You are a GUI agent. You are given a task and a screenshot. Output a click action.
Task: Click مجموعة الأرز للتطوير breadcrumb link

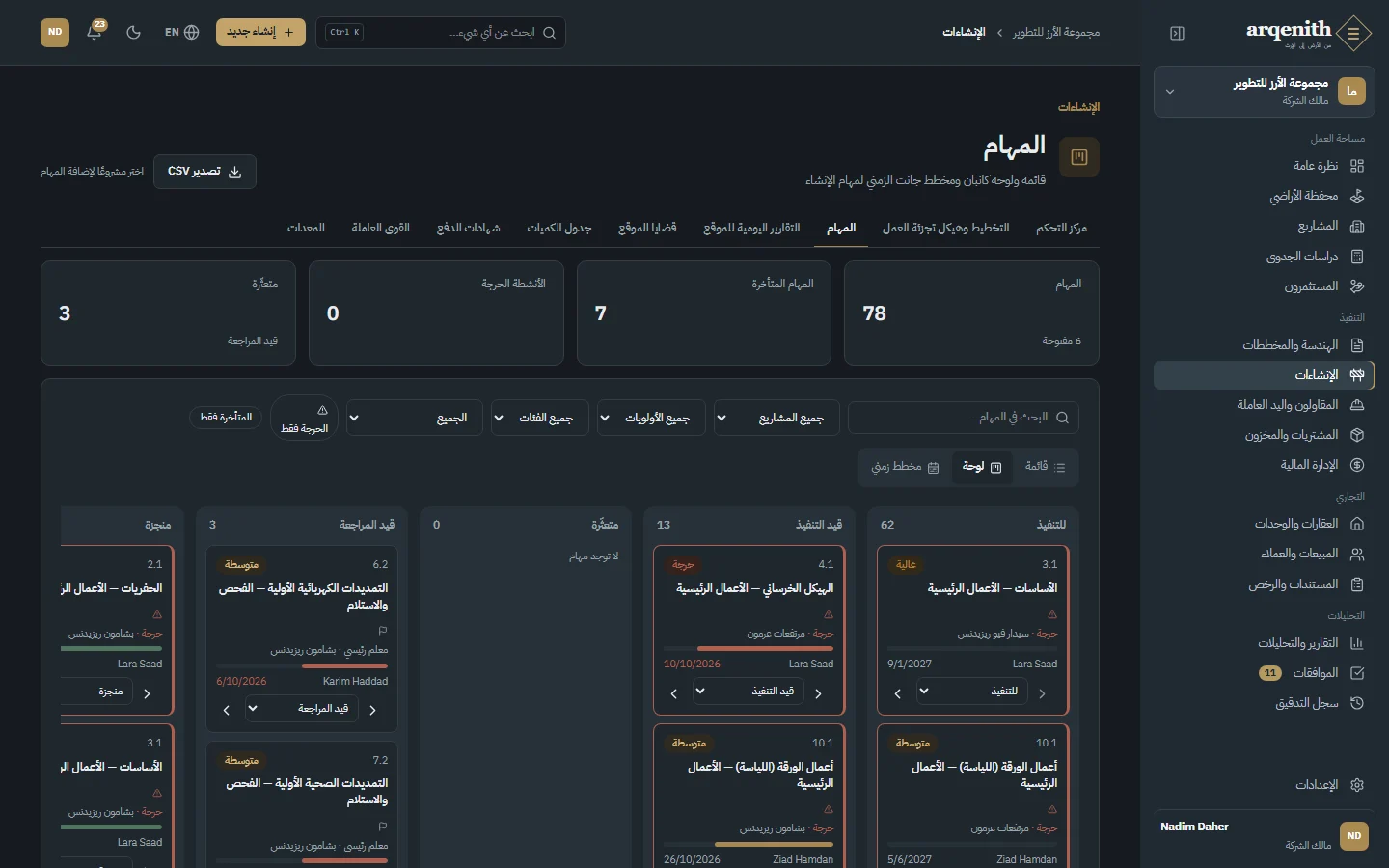(1056, 33)
